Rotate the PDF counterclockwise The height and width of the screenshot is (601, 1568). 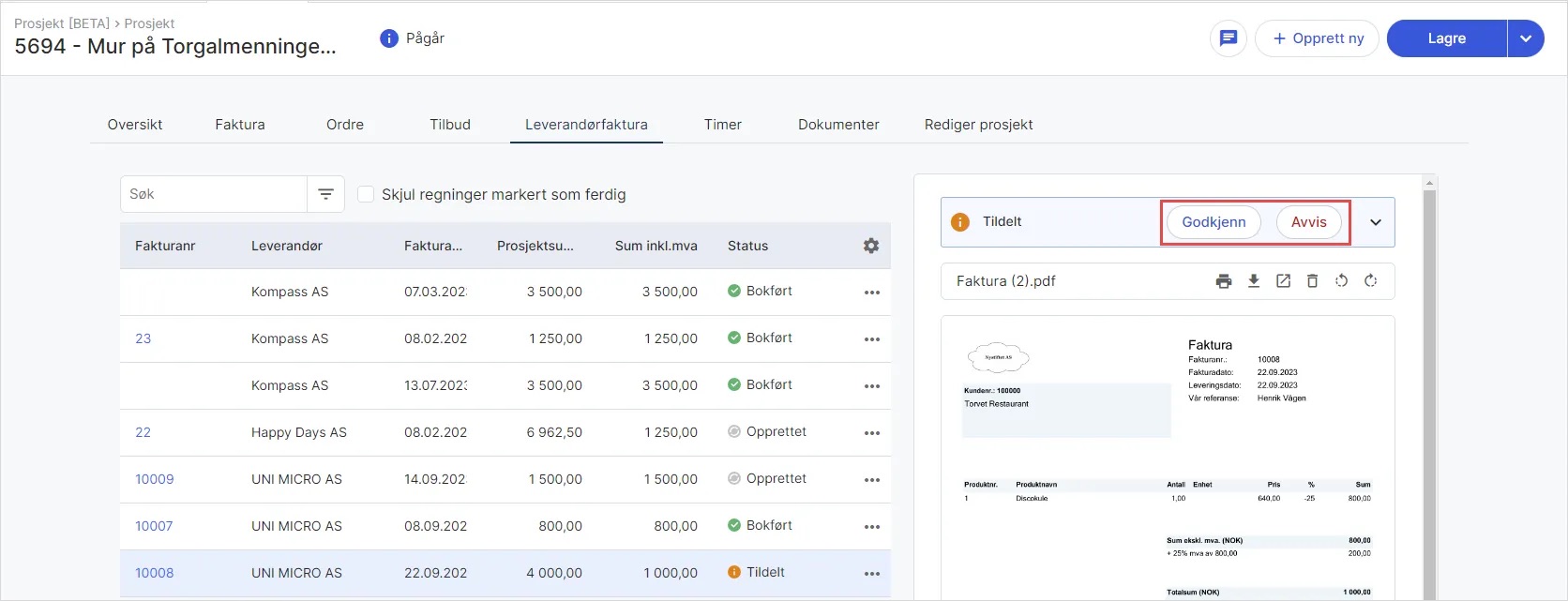(1341, 281)
